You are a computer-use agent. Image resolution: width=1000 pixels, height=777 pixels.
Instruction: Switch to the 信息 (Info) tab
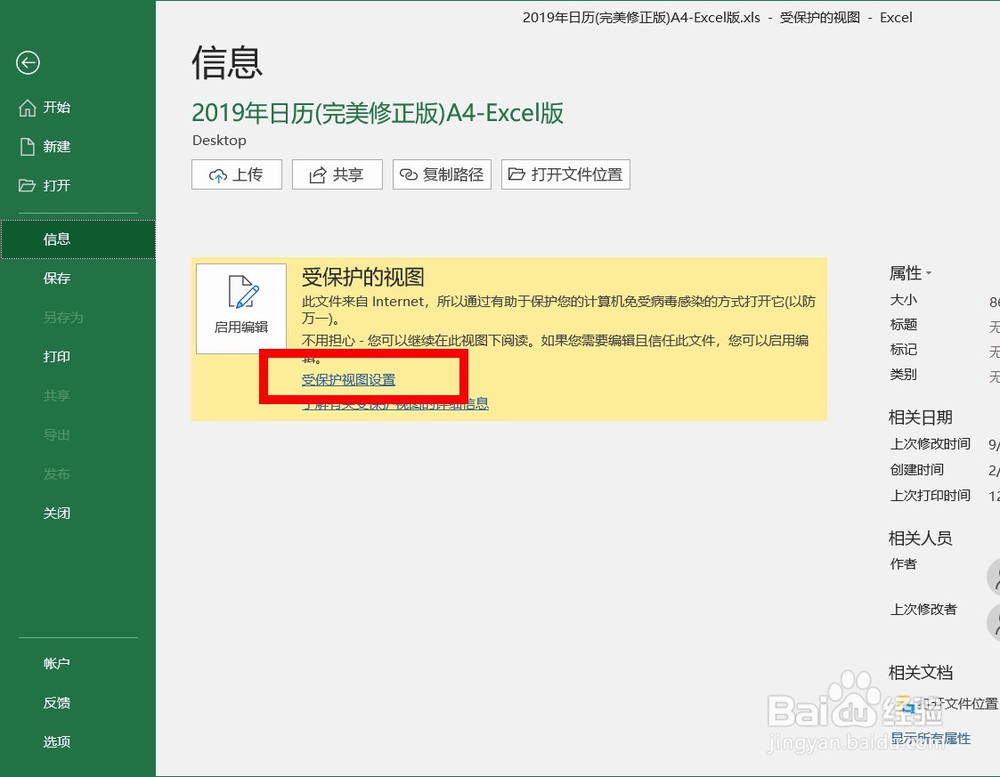pos(57,238)
